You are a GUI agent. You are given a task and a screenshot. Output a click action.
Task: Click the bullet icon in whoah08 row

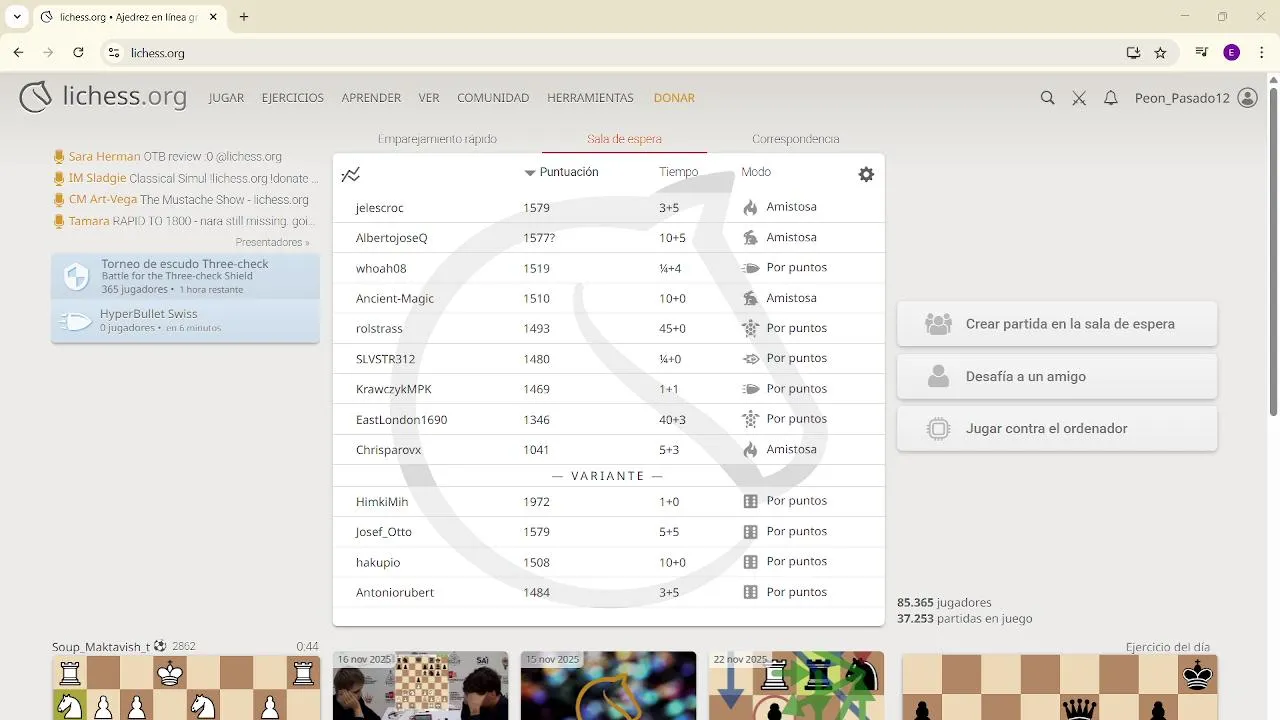coord(751,268)
